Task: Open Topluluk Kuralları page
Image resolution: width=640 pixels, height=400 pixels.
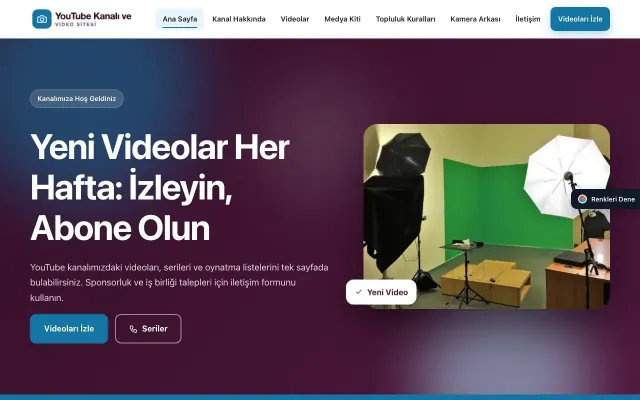Action: tap(405, 19)
